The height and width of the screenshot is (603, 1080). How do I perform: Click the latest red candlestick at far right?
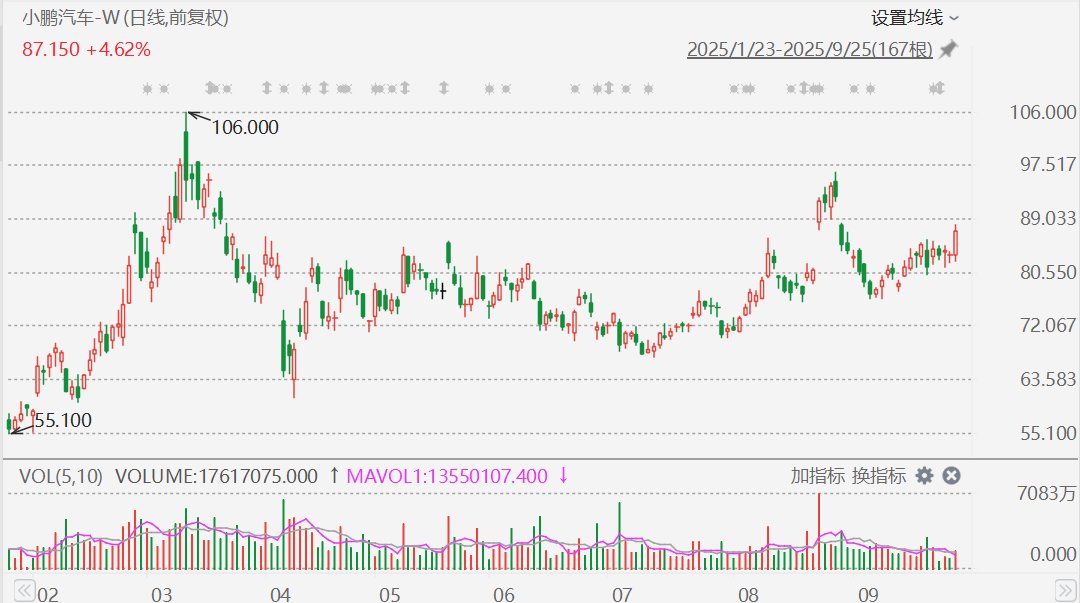(x=955, y=242)
